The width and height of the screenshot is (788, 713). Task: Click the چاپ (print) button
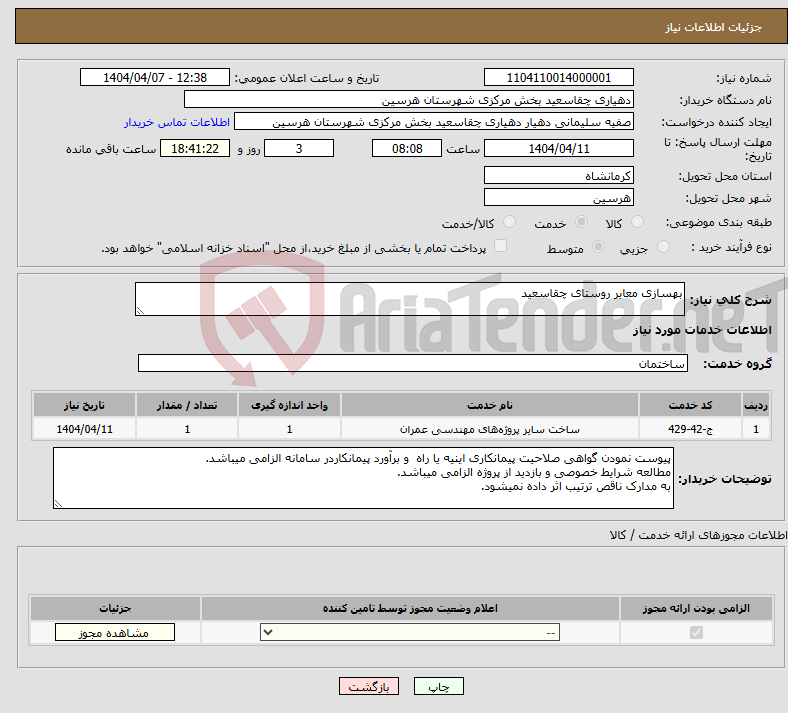pyautogui.click(x=438, y=686)
